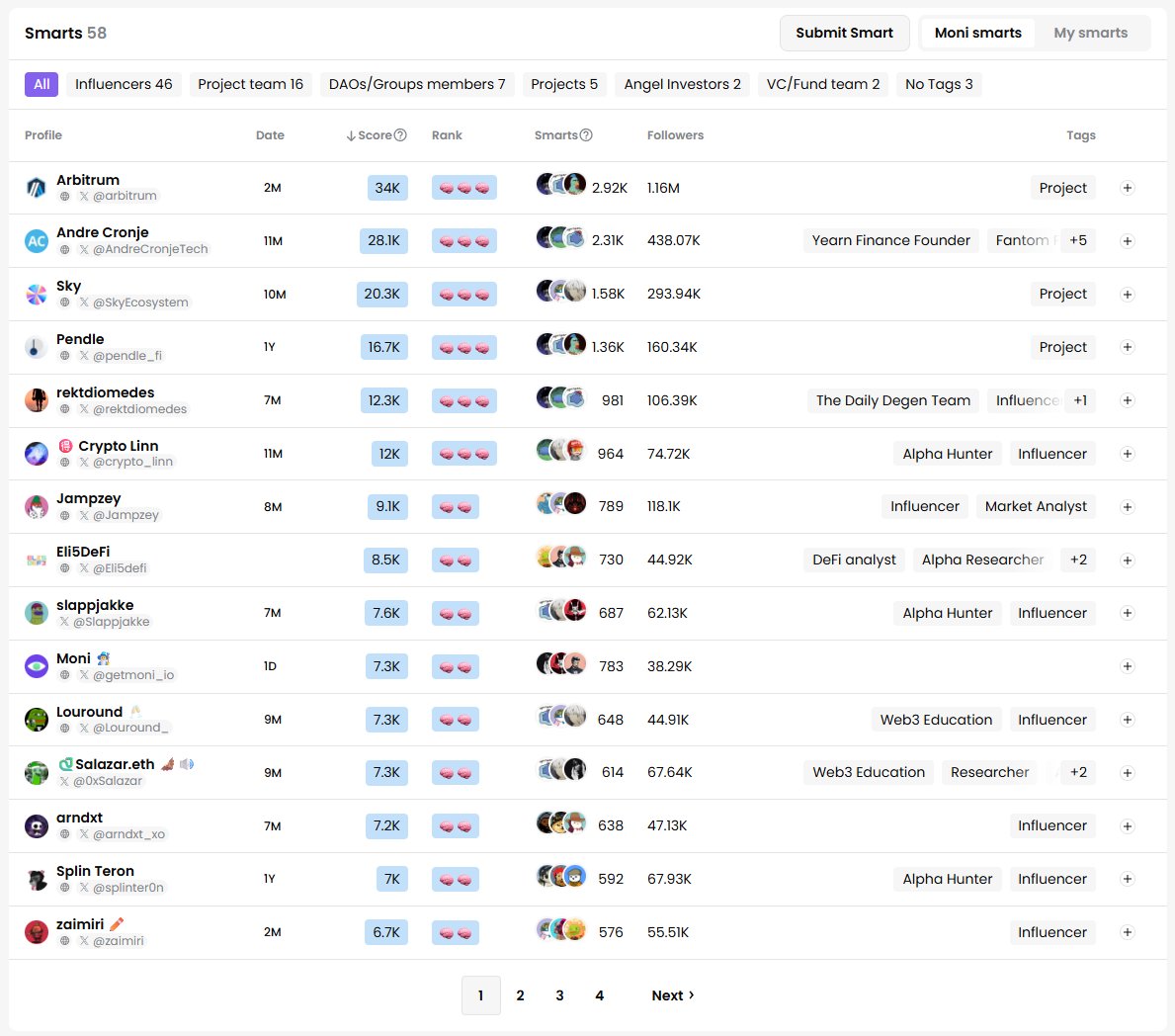Filter by Projects 5

pyautogui.click(x=564, y=84)
